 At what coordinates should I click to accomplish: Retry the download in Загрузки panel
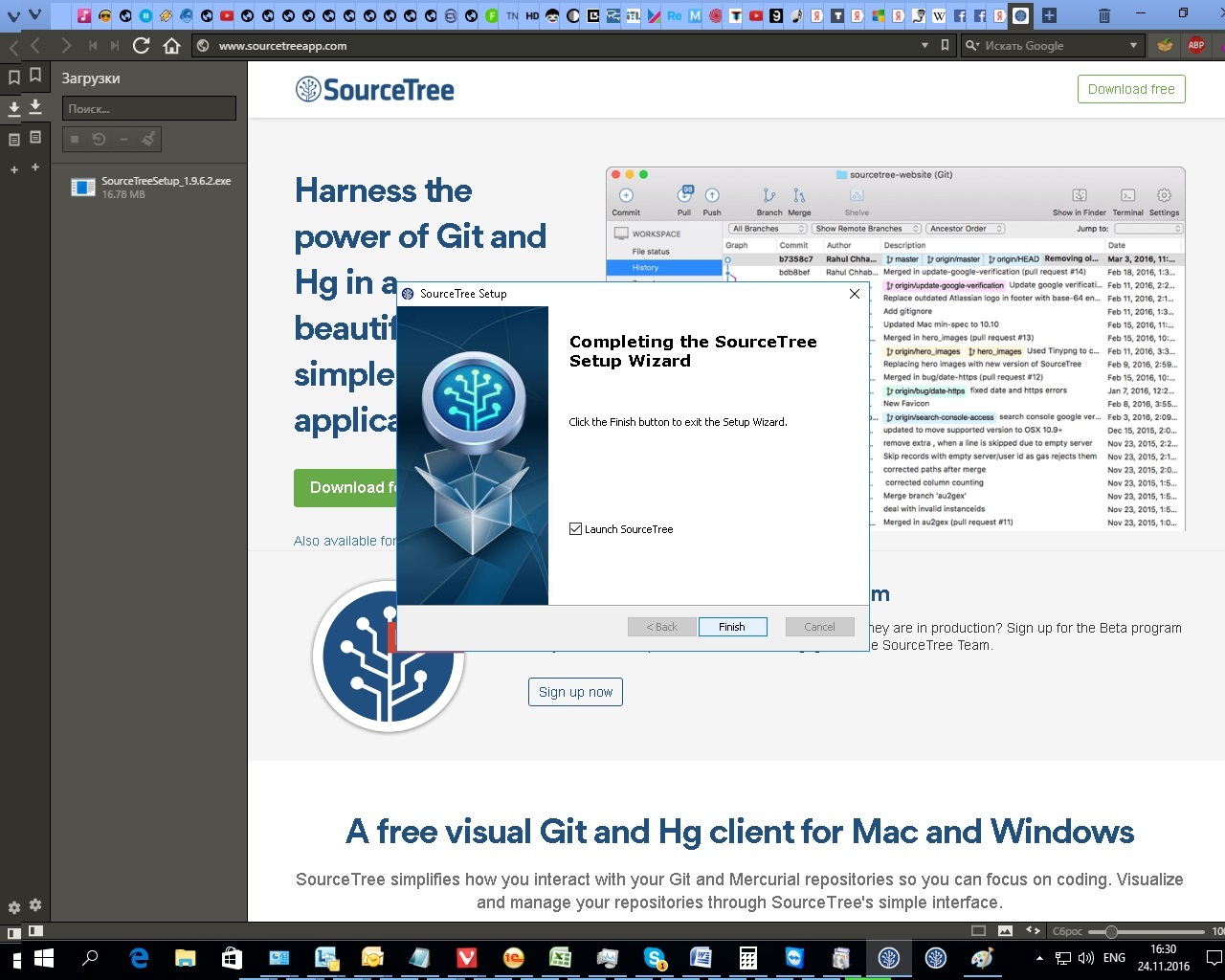(99, 140)
